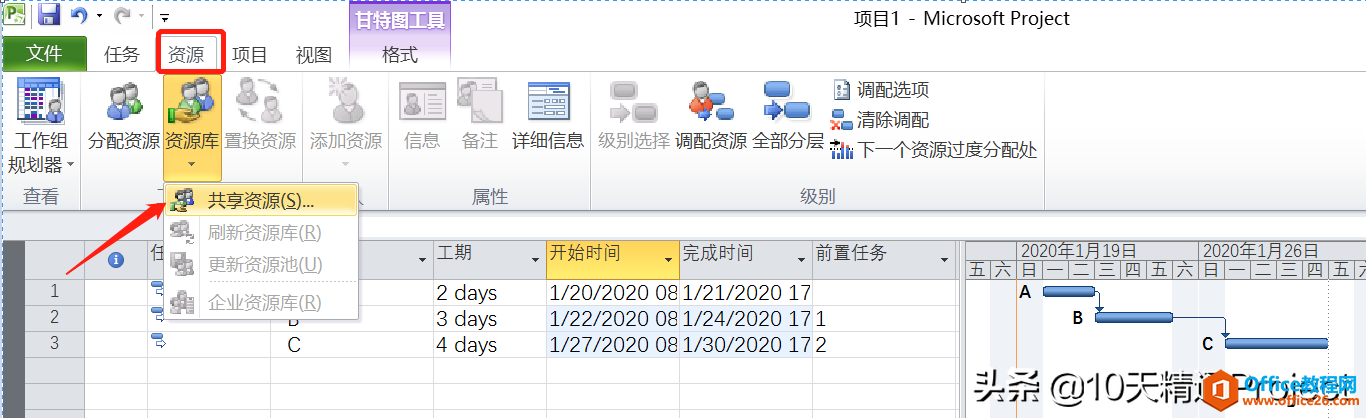Expand the 资源库 resource pool dropdown

(192, 160)
